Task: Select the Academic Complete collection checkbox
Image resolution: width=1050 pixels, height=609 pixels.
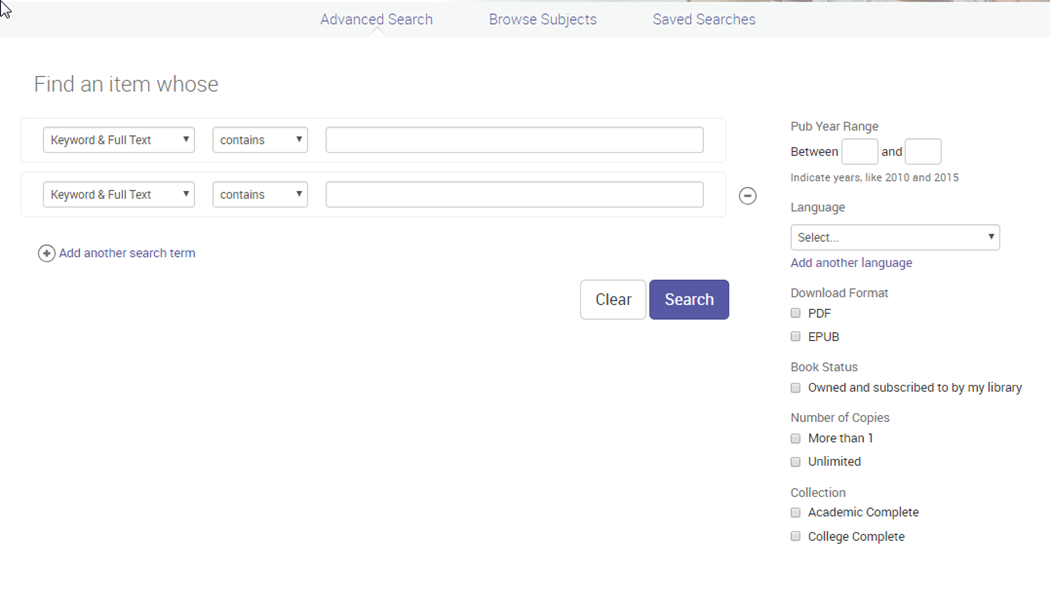Action: click(795, 512)
